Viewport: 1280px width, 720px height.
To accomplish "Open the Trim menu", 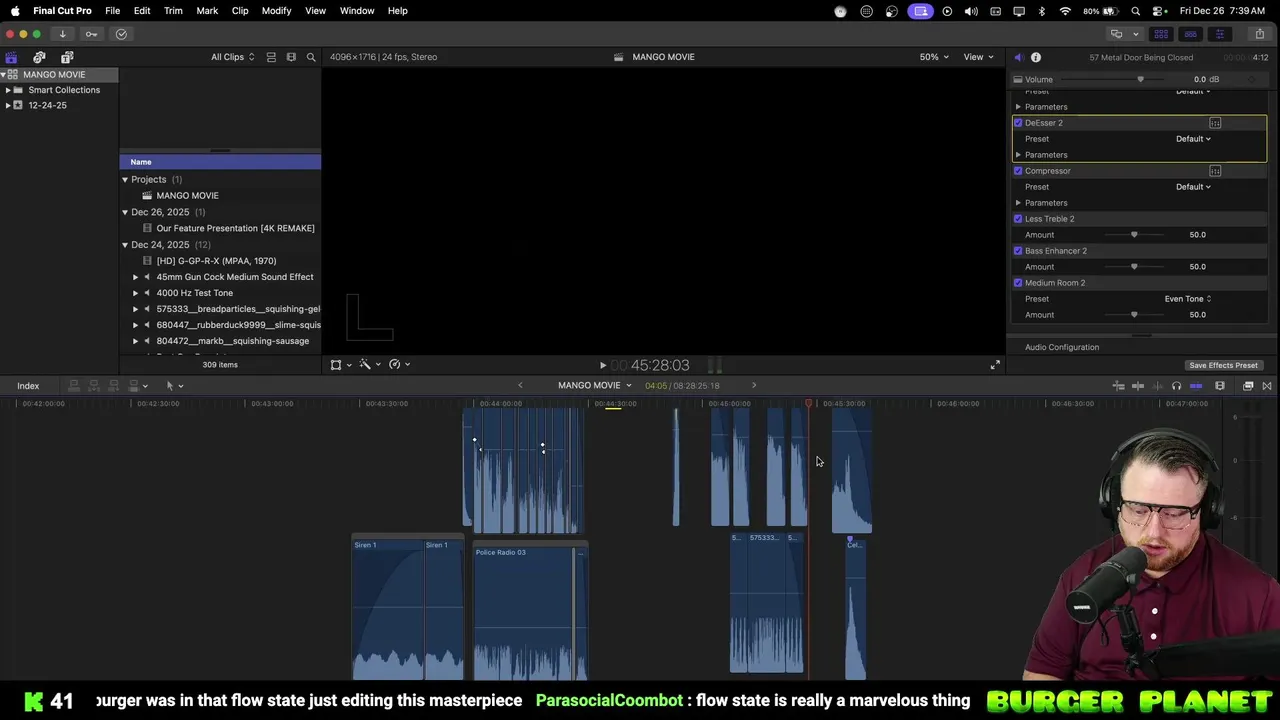I will pos(173,11).
